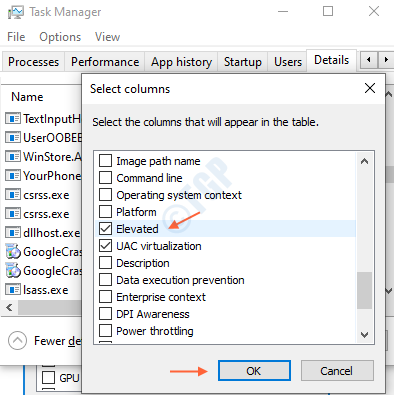Select the first GoogleCrash process icon
This screenshot has width=394, height=395.
[x=13, y=252]
